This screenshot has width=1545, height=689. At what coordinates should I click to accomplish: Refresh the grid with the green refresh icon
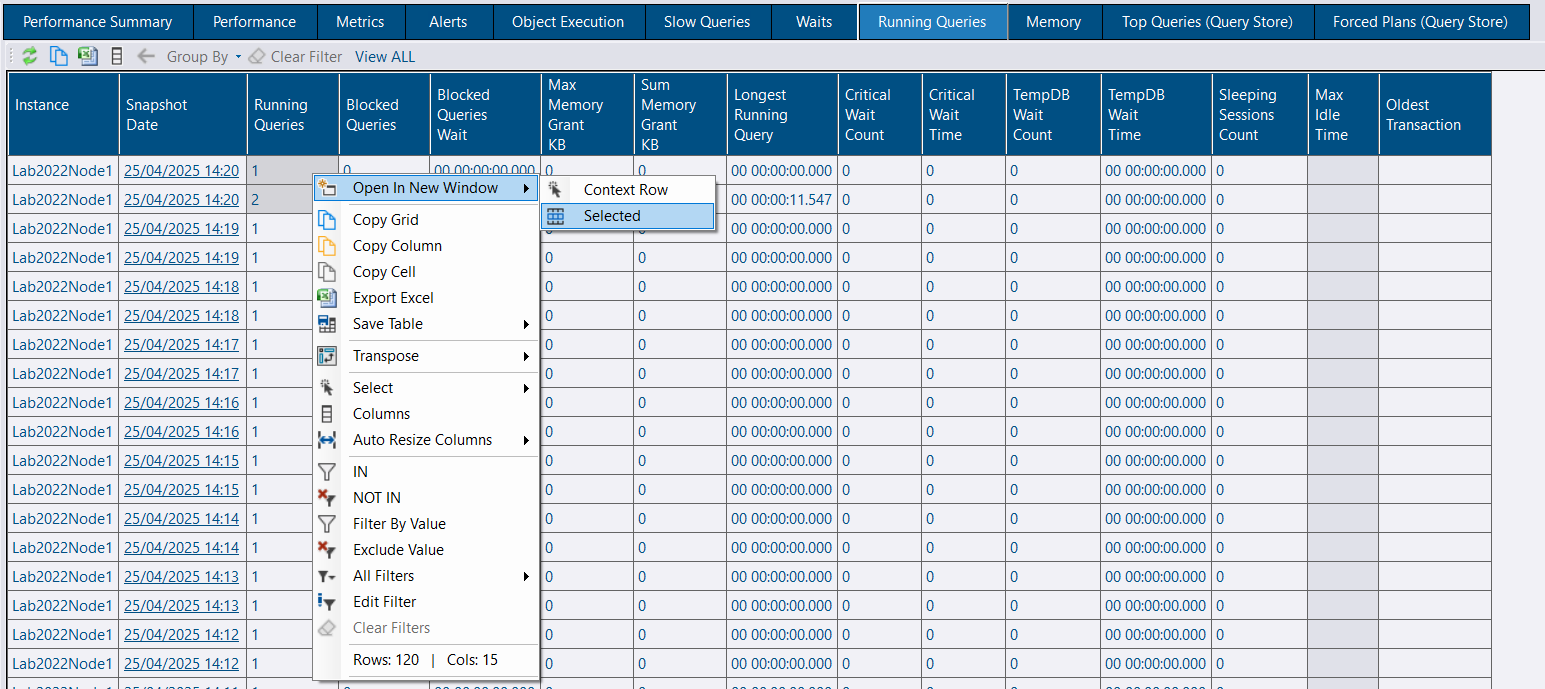[x=29, y=56]
